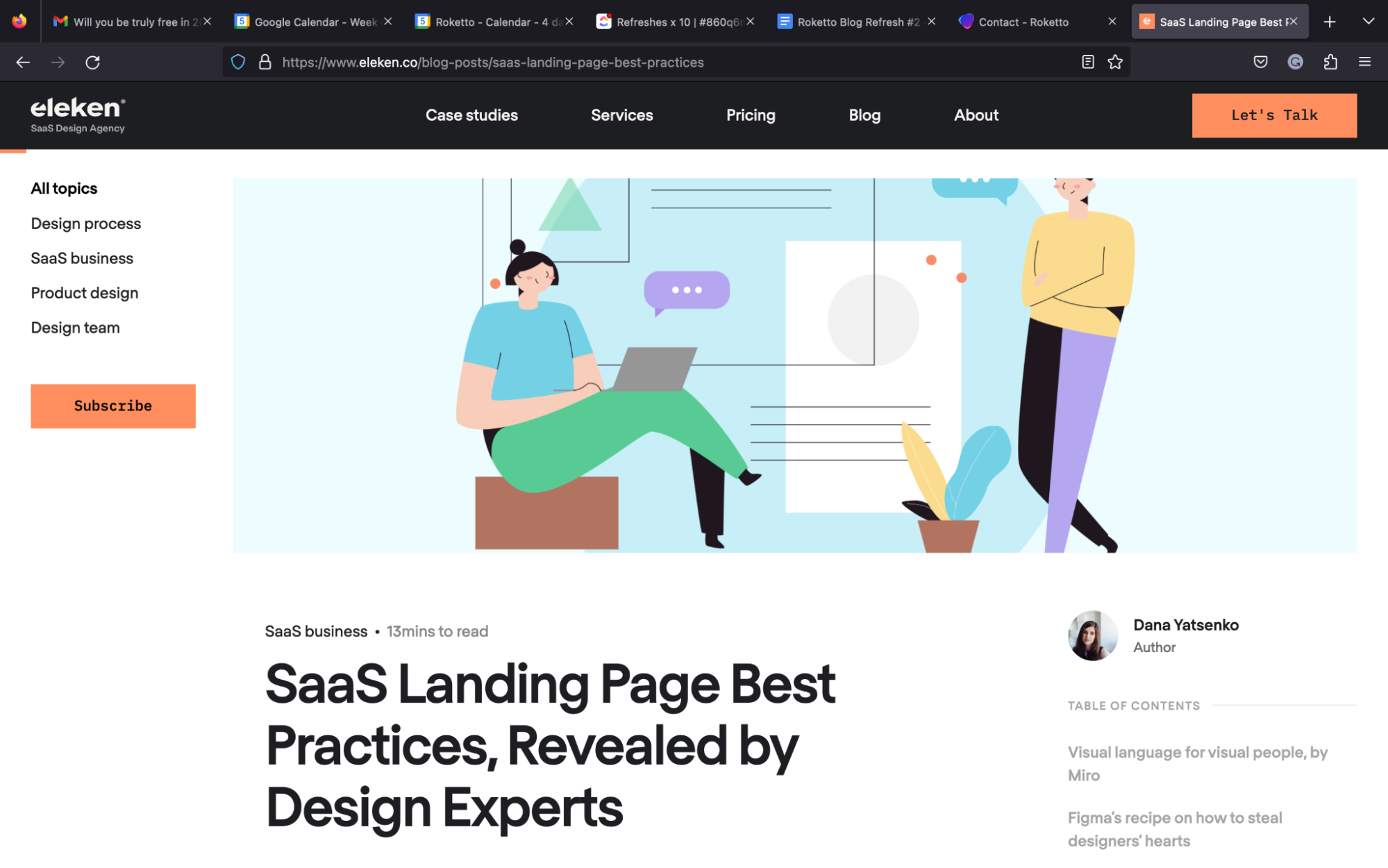Expand the Firefox hamburger menu
Screen dimensions: 1388x868
[1365, 62]
